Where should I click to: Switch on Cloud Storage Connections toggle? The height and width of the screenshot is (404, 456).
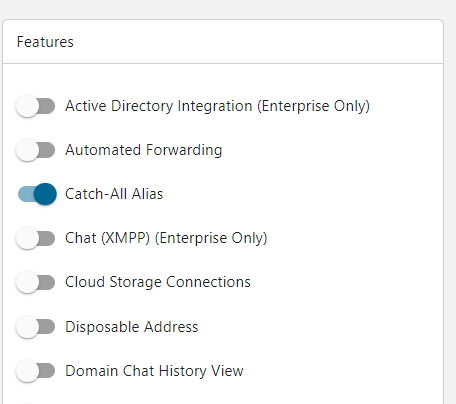pos(36,282)
